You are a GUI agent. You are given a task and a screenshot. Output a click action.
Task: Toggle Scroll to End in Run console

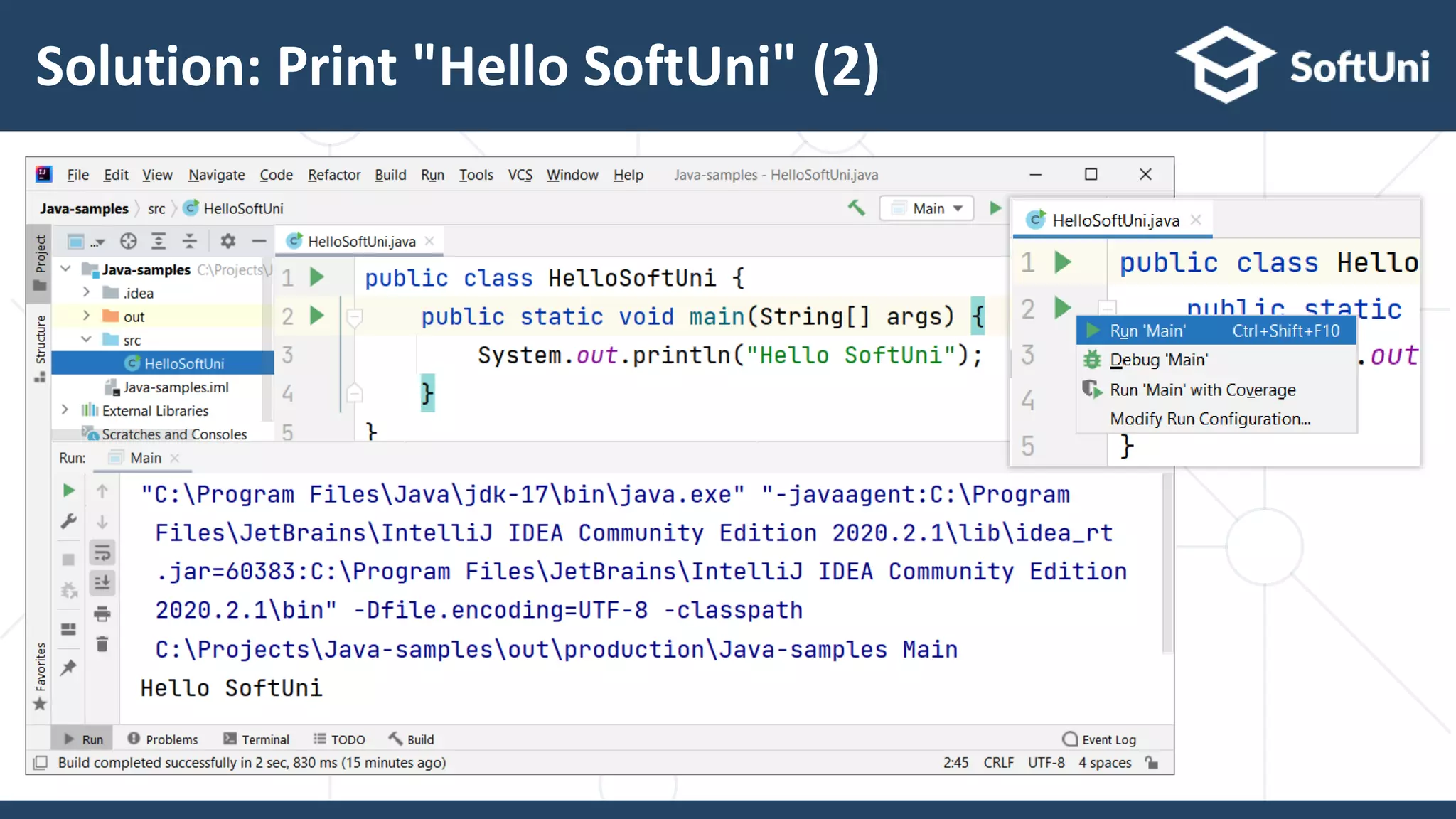click(x=102, y=583)
